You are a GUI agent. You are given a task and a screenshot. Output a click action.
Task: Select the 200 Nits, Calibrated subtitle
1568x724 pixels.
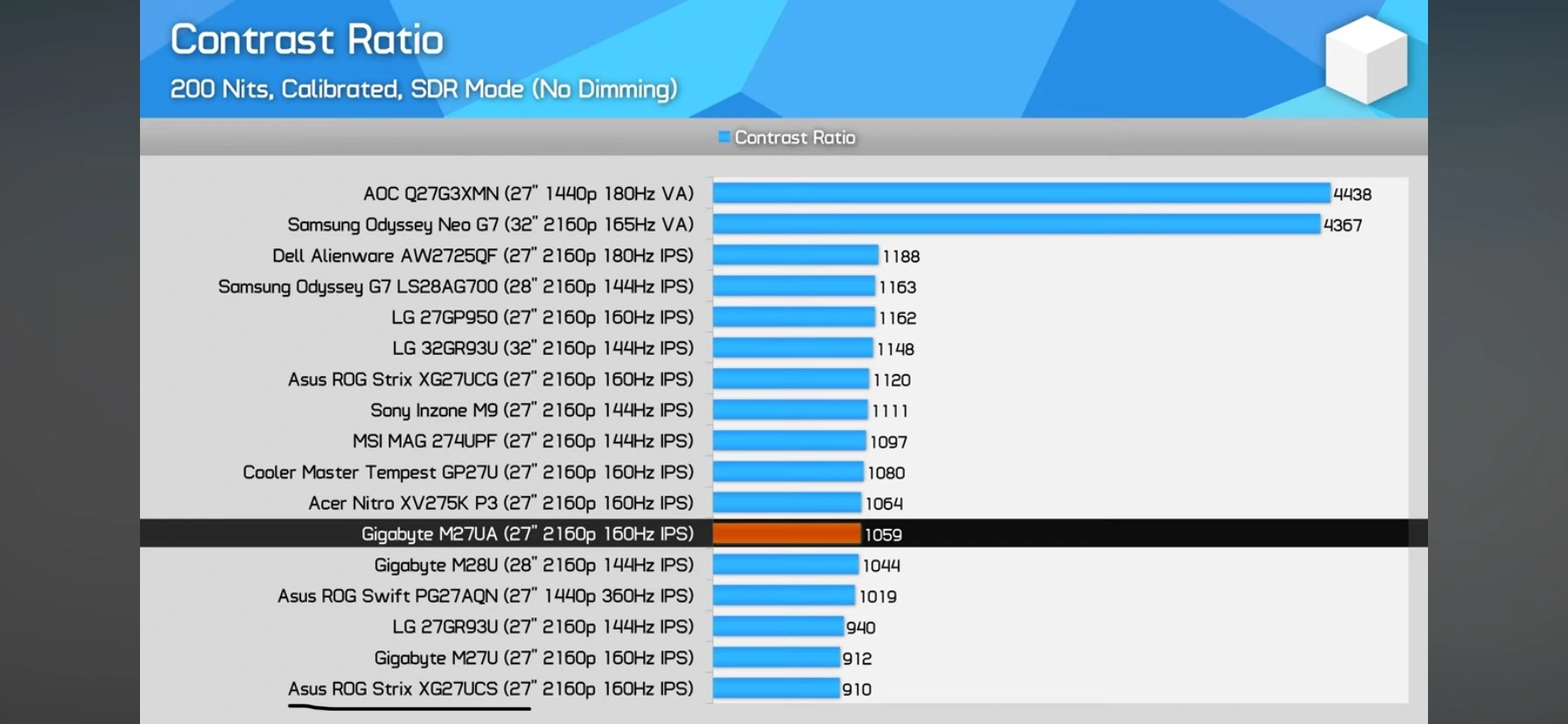(423, 88)
